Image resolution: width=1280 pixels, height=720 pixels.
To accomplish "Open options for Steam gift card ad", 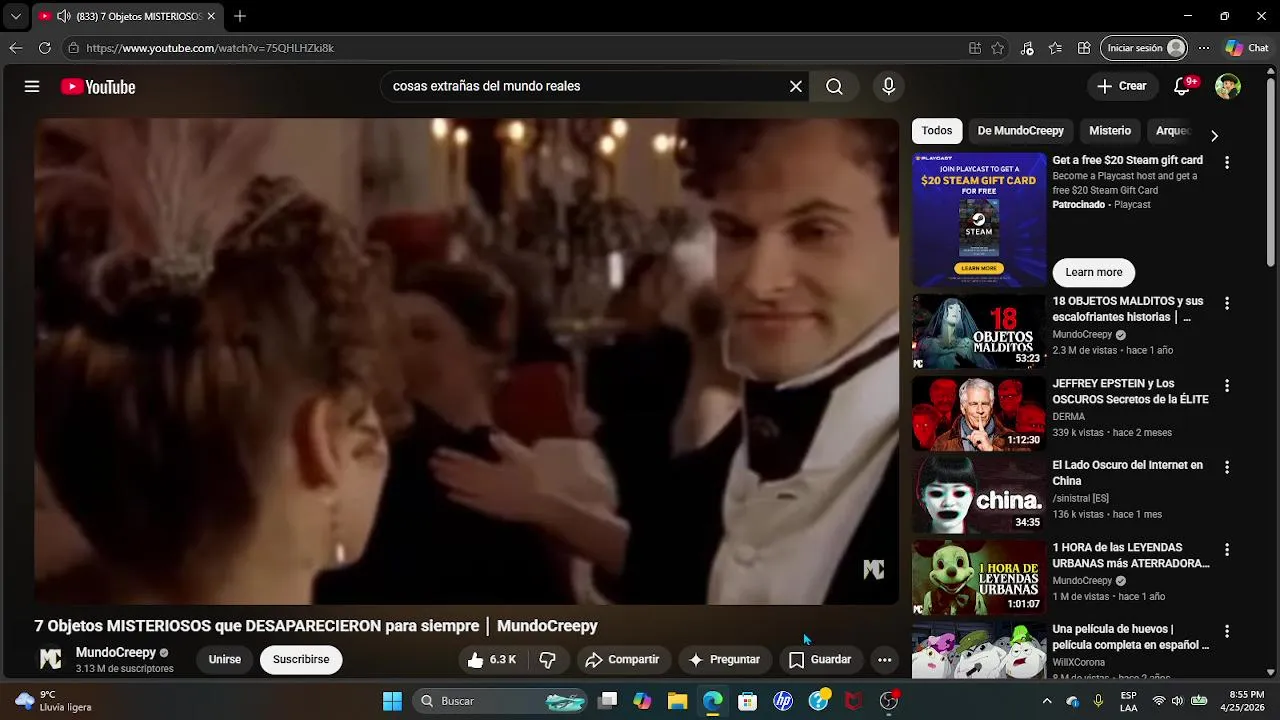I will point(1227,162).
